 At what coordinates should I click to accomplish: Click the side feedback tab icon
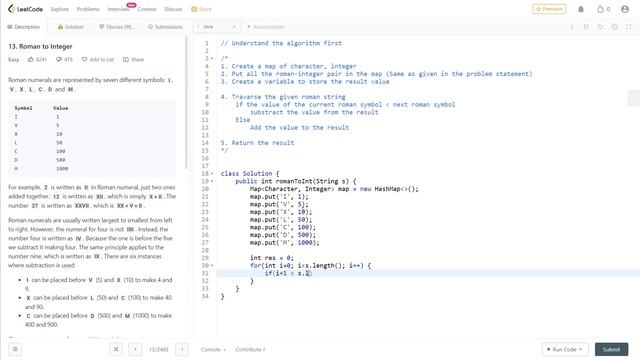click(633, 98)
